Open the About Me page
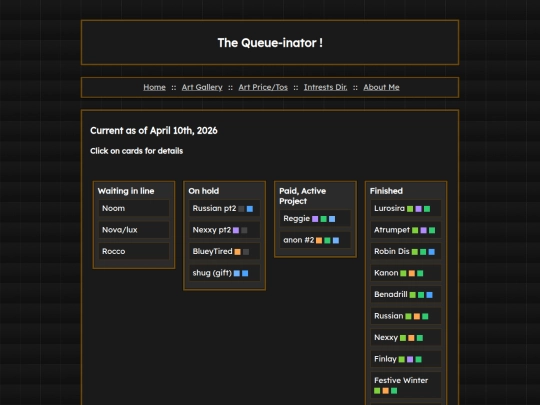Image resolution: width=540 pixels, height=405 pixels. [x=381, y=87]
